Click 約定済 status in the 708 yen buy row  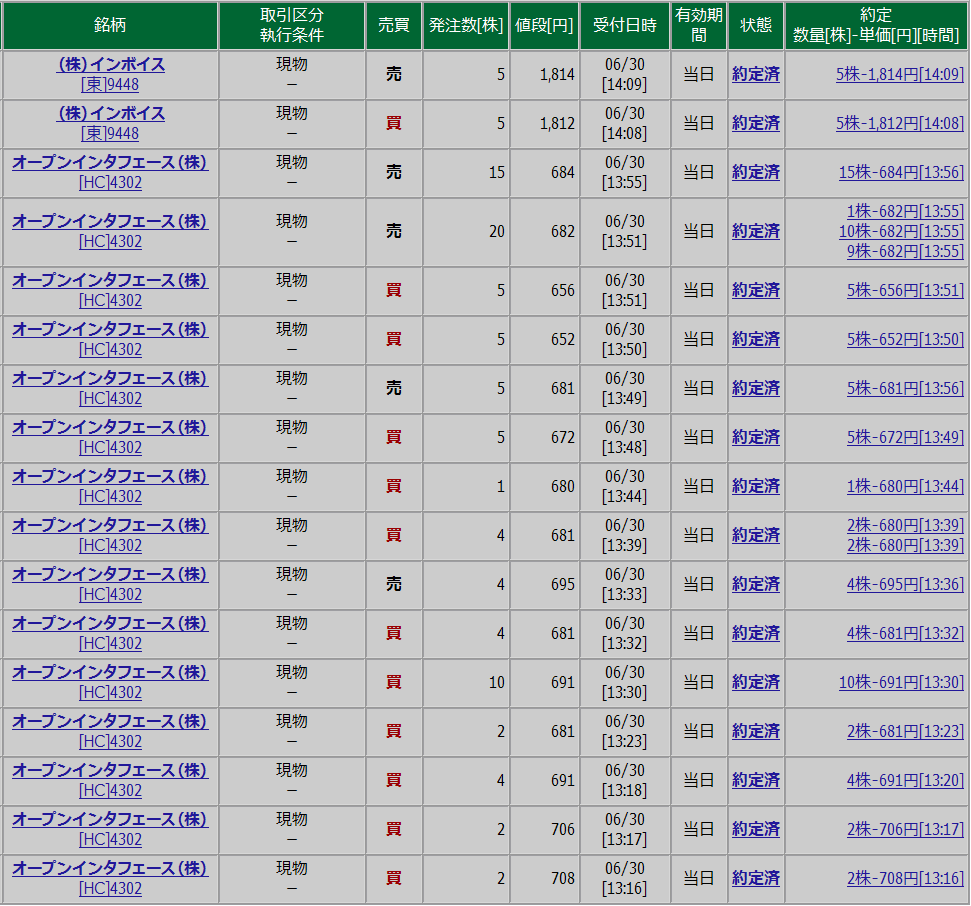click(755, 878)
